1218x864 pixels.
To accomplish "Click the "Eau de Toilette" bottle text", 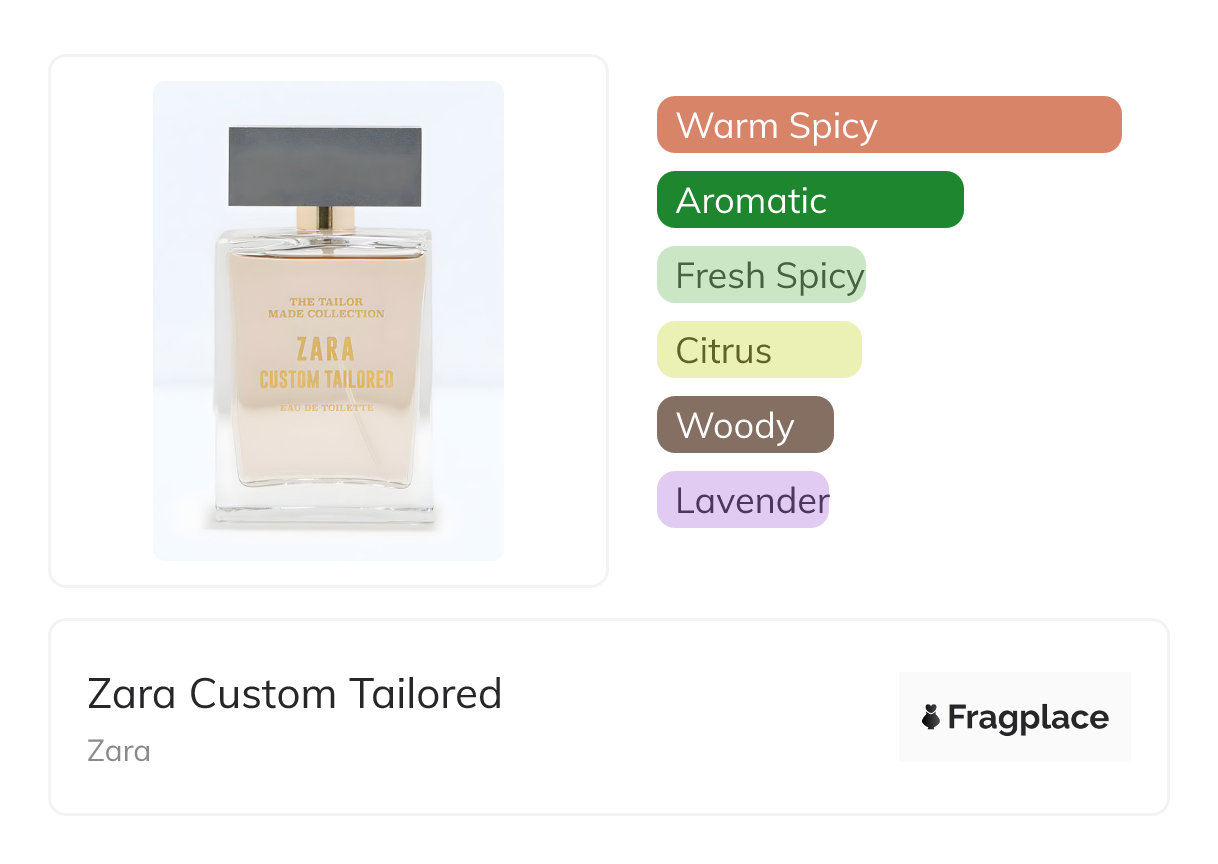I will coord(327,408).
